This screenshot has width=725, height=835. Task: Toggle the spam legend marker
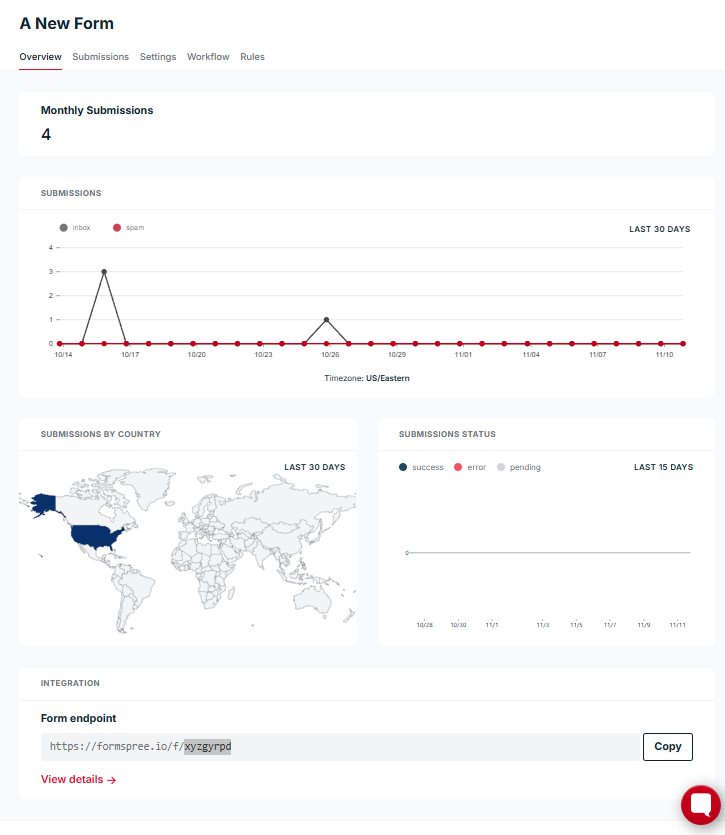117,228
